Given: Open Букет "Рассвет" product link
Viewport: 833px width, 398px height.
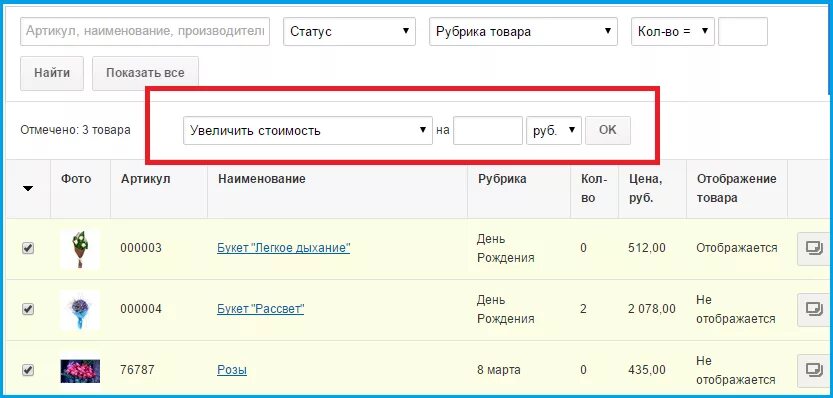Looking at the screenshot, I should coord(260,309).
